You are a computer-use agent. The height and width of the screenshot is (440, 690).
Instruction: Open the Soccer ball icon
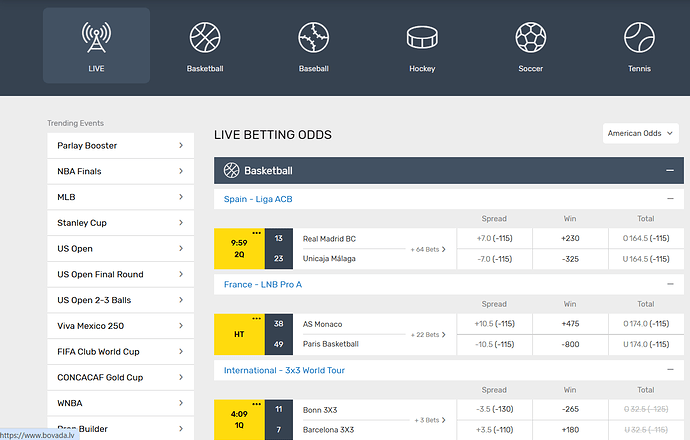[x=530, y=38]
